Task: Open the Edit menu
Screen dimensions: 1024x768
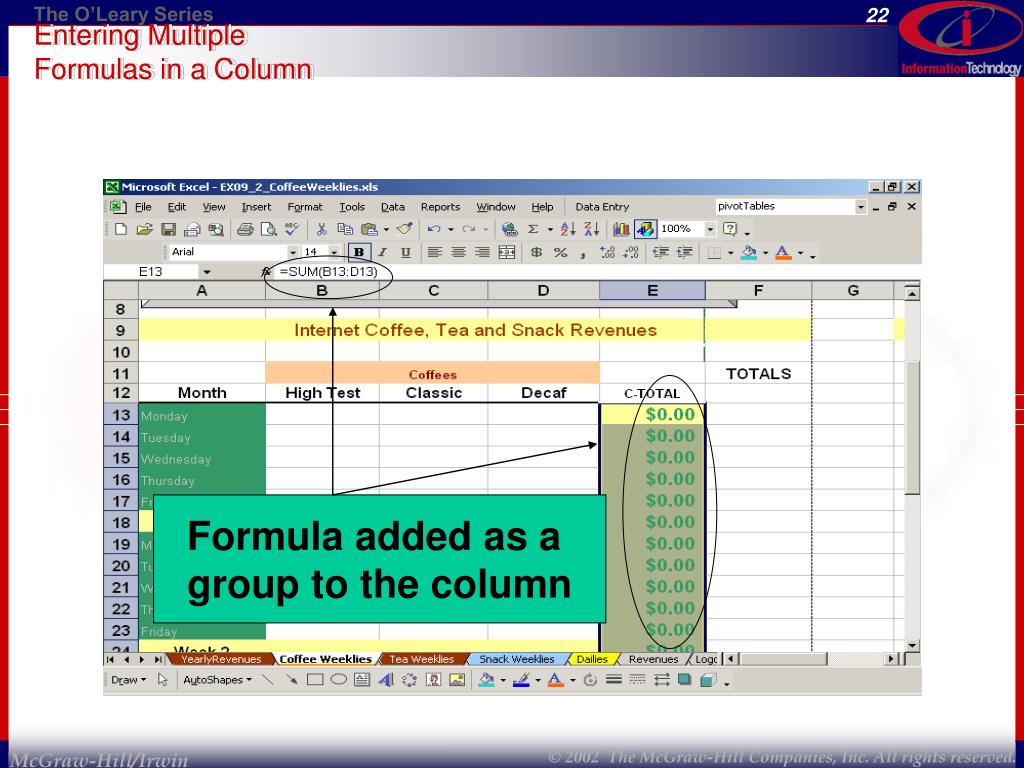Action: (176, 207)
